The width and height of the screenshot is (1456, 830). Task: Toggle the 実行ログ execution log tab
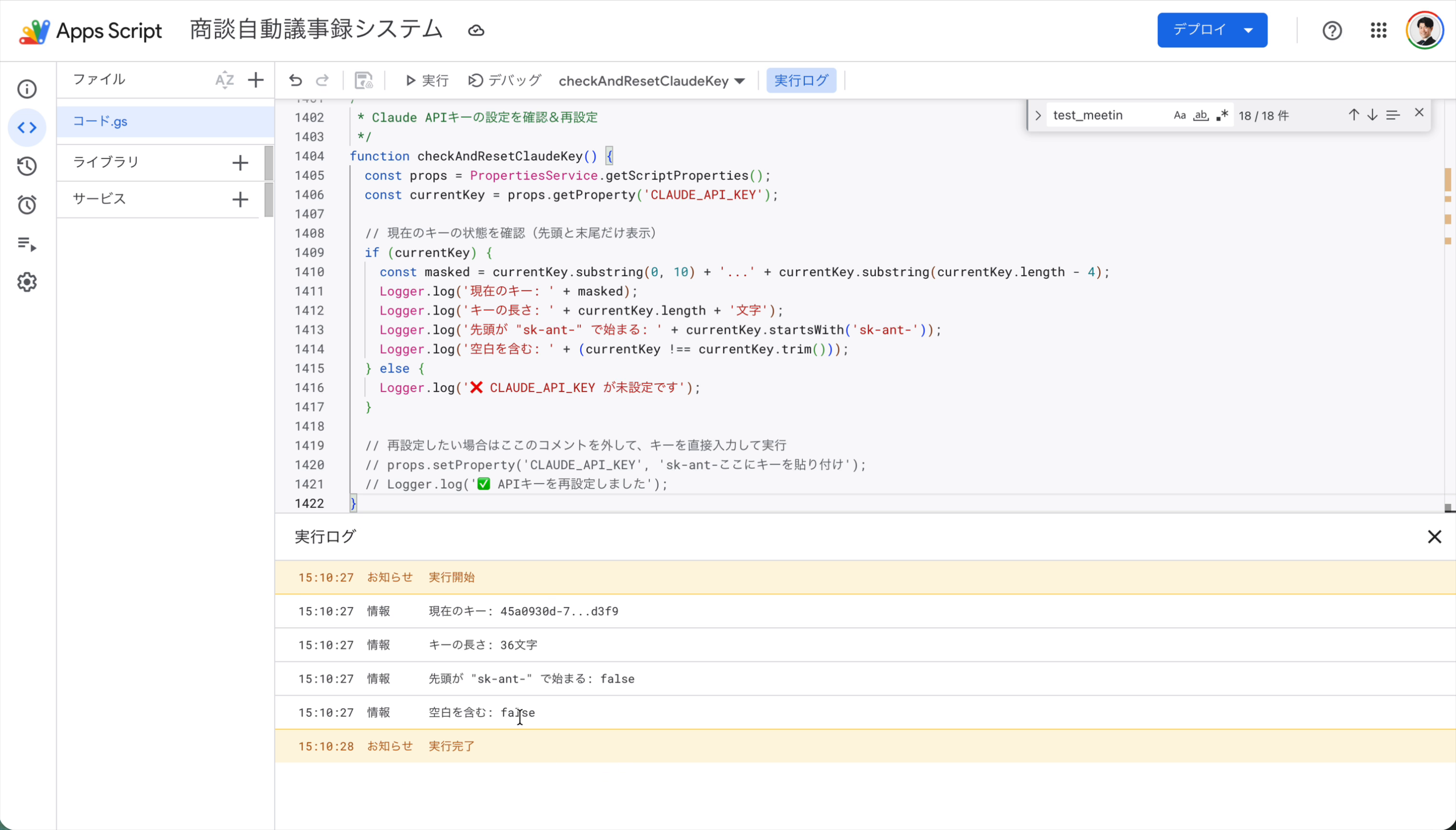point(801,81)
